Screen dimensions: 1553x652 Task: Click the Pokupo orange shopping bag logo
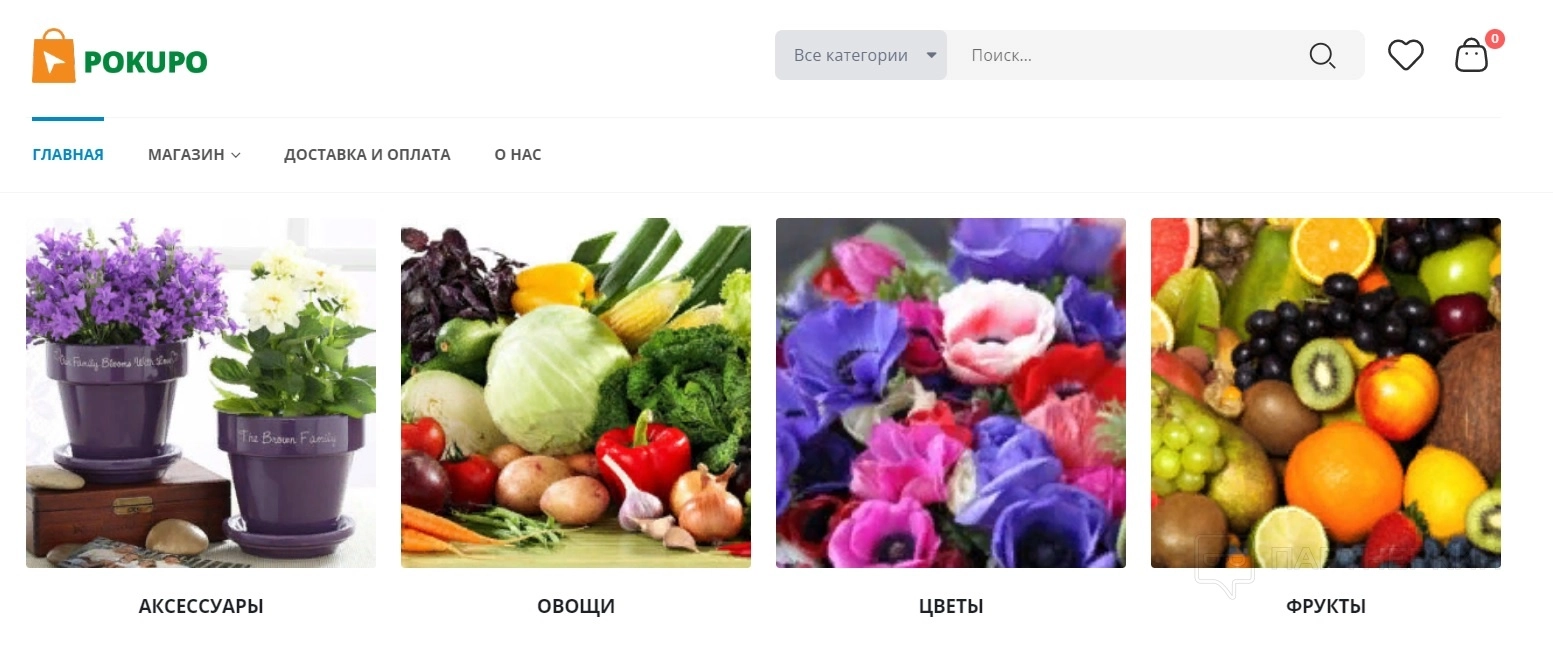(54, 56)
